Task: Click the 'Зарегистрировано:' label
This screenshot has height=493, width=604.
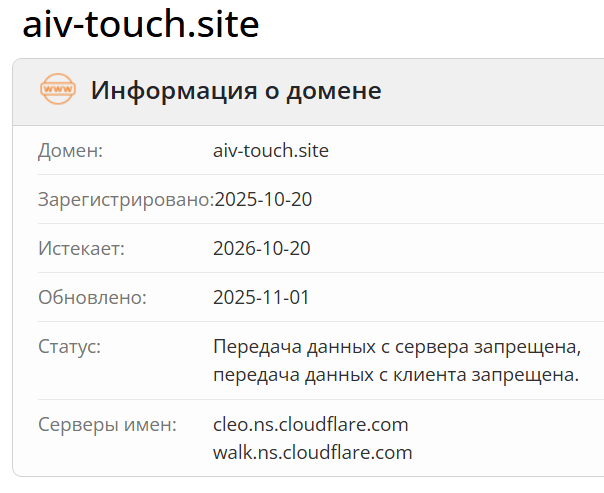Action: pos(125,200)
